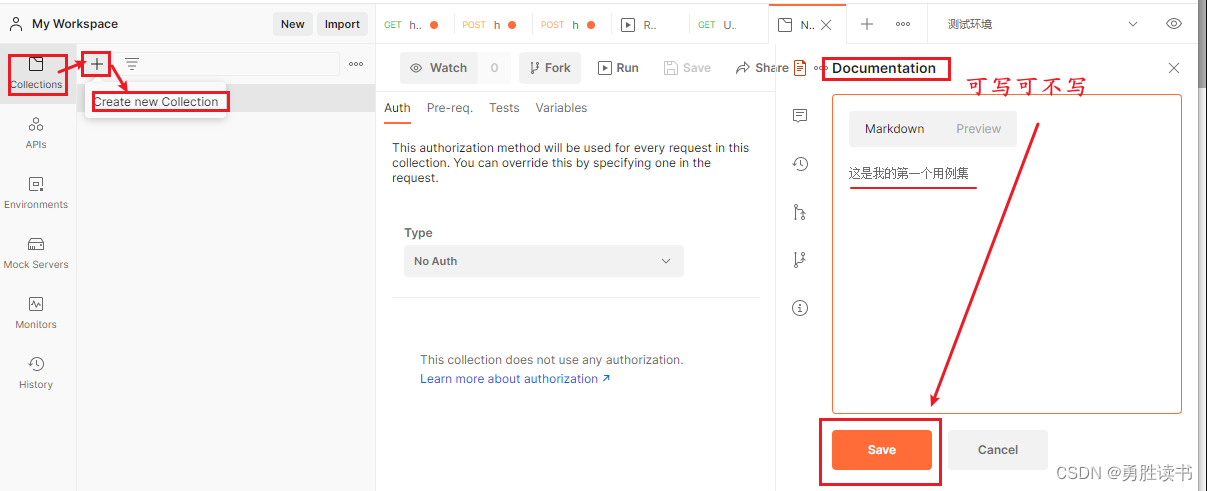This screenshot has height=491, width=1207.
Task: Open the comments icon in right sidebar
Action: [x=800, y=116]
